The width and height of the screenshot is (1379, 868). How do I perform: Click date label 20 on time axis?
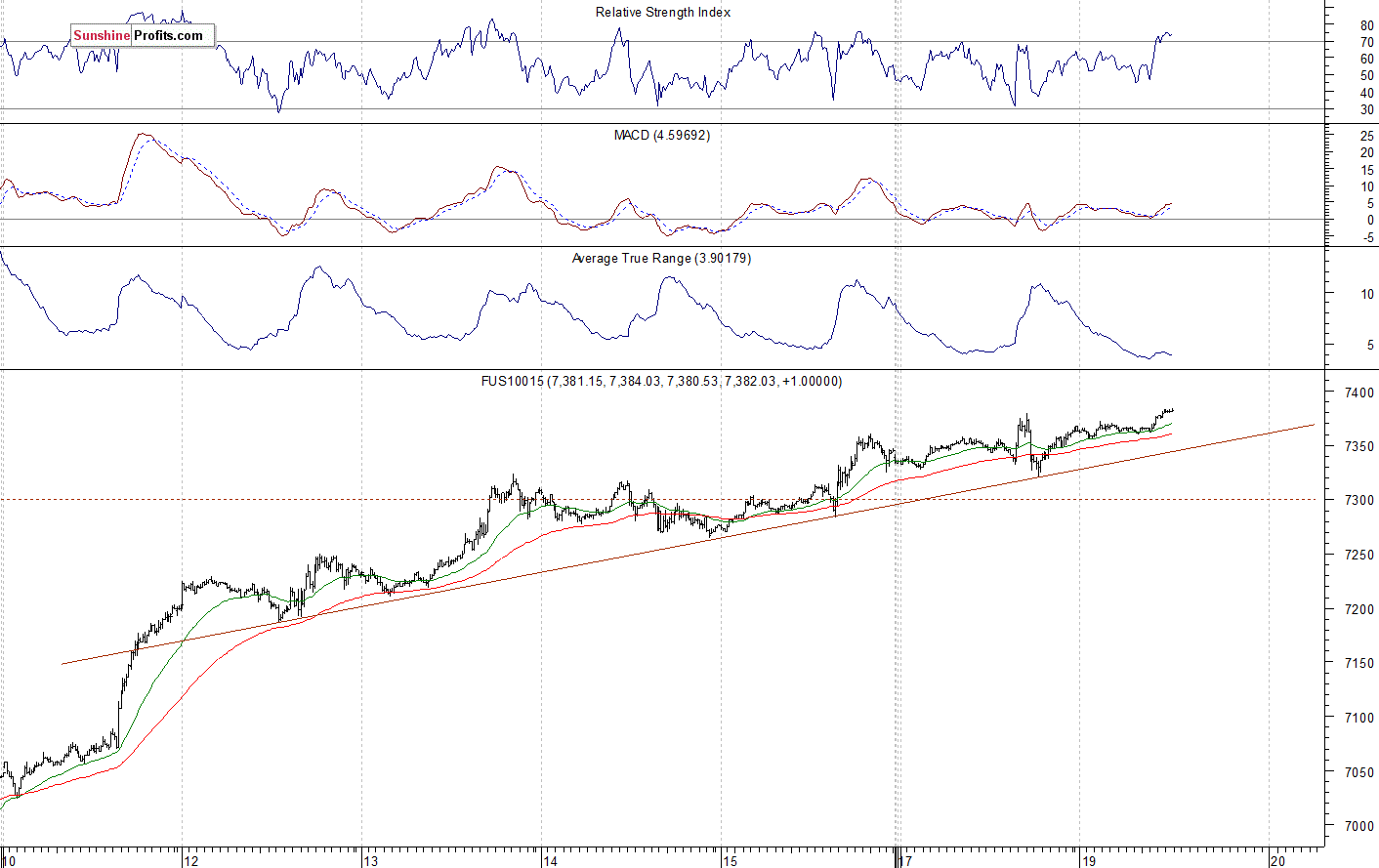click(1277, 861)
